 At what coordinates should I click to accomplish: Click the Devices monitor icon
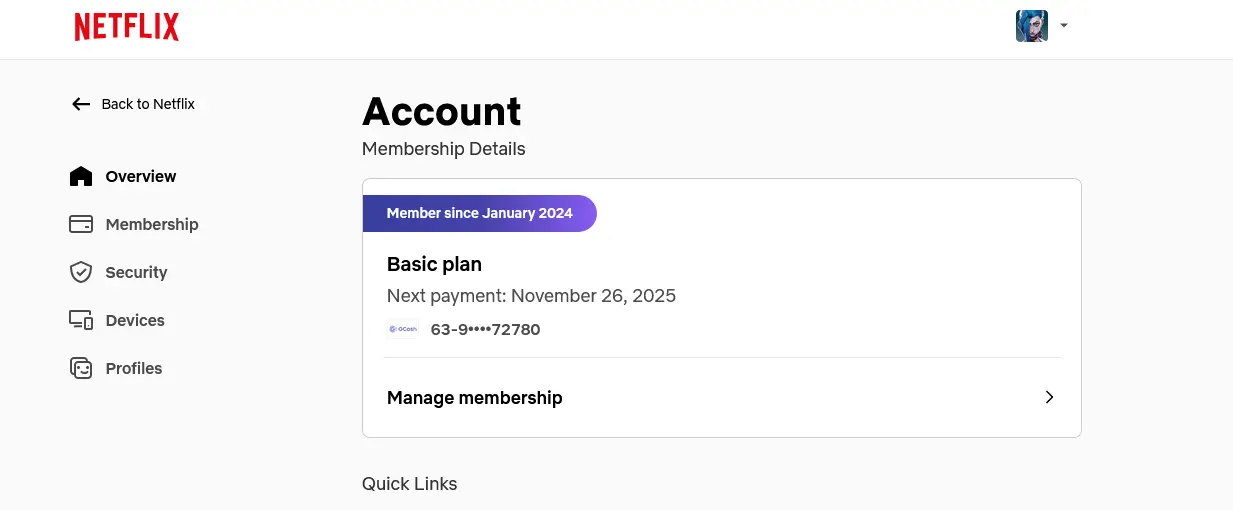(81, 320)
